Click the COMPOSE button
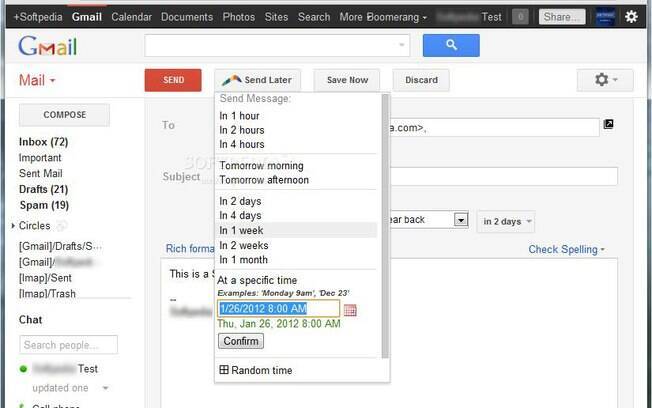 (x=64, y=115)
